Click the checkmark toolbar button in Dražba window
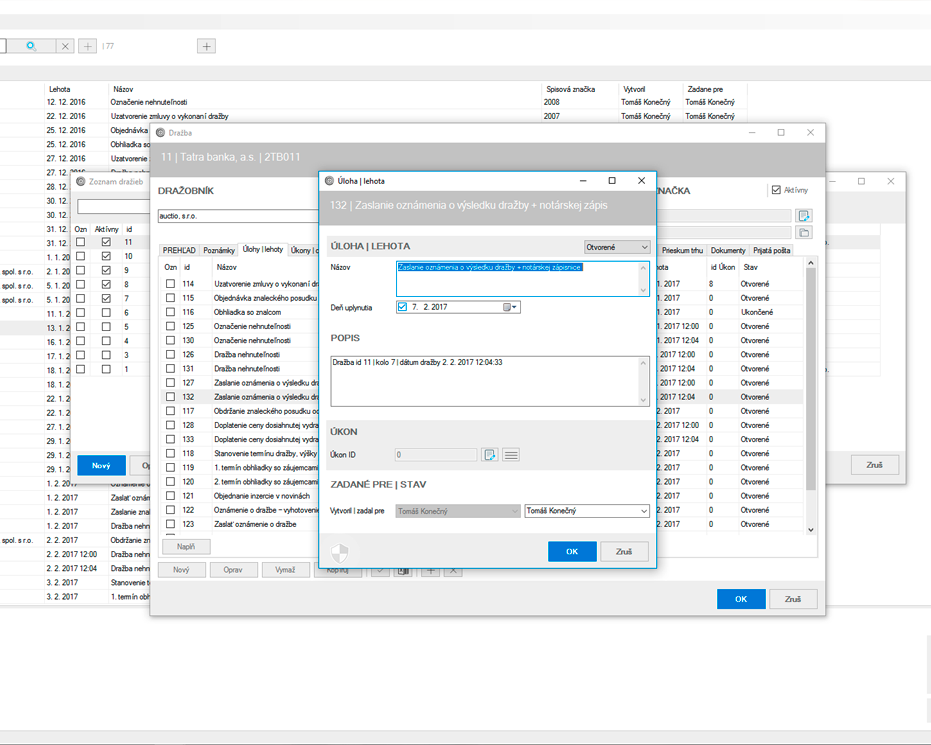Image resolution: width=931 pixels, height=745 pixels. (380, 571)
